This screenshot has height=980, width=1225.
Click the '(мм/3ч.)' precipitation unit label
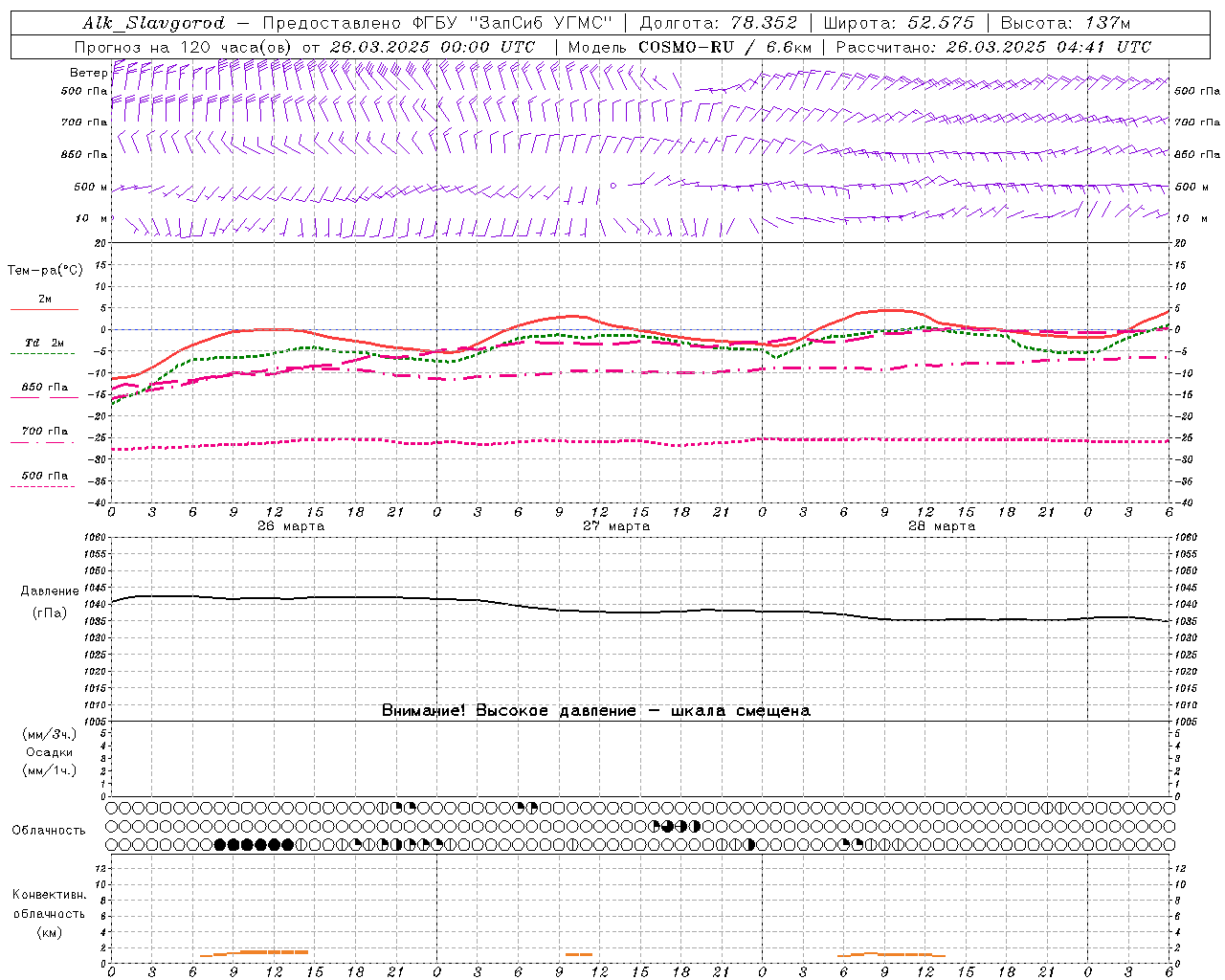pos(49,734)
